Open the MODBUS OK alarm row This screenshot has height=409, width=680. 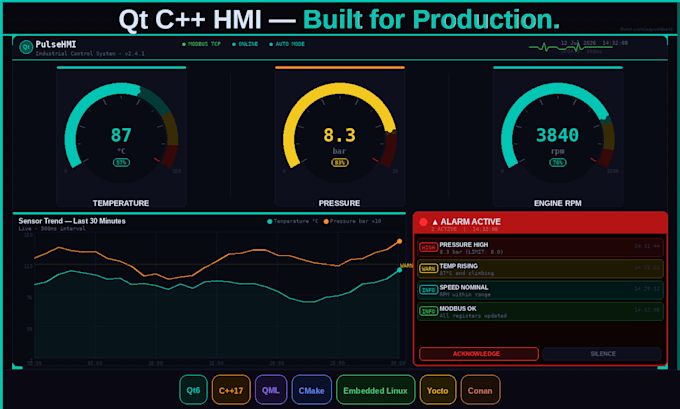point(540,311)
